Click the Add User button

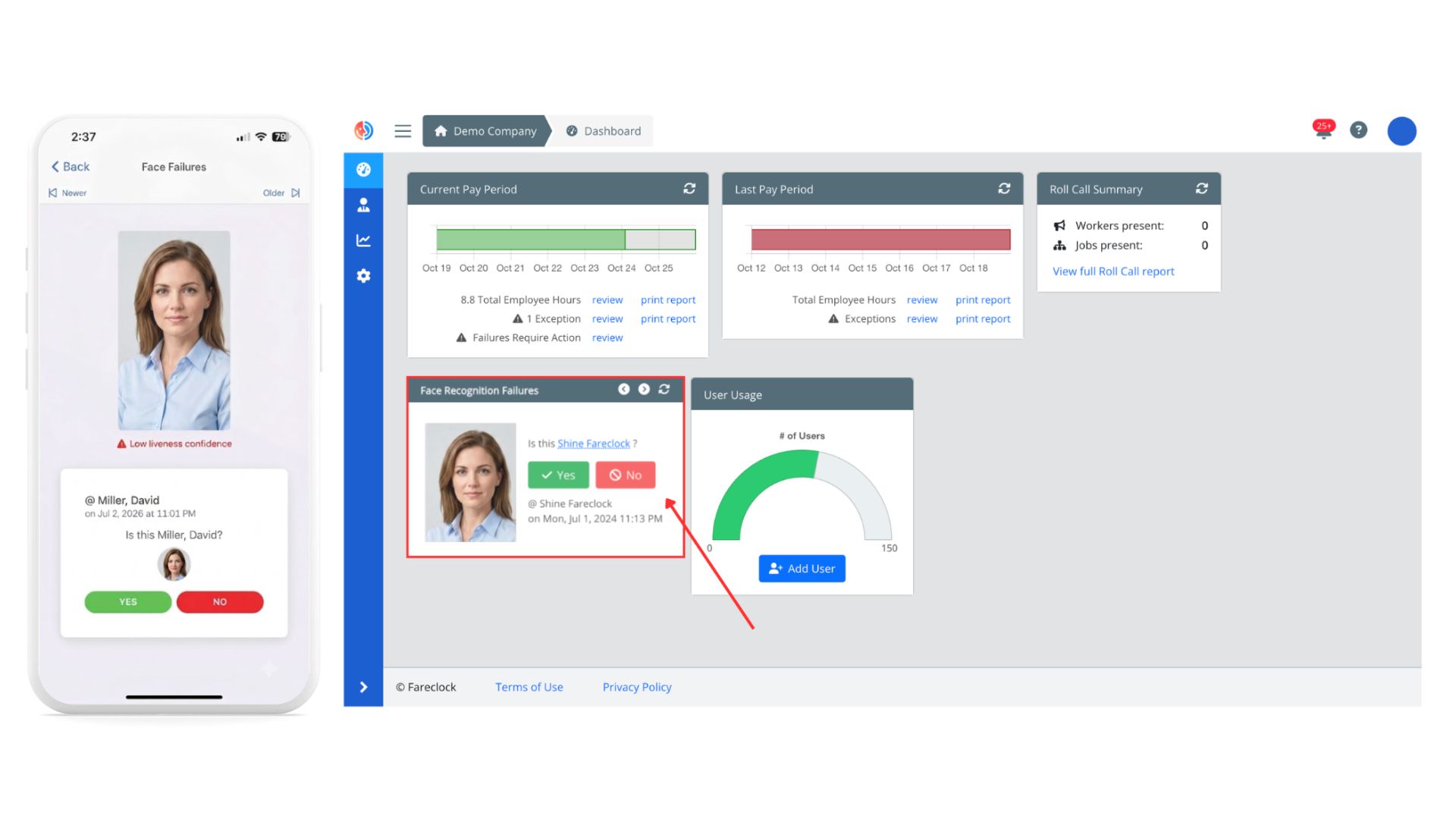[x=802, y=569]
